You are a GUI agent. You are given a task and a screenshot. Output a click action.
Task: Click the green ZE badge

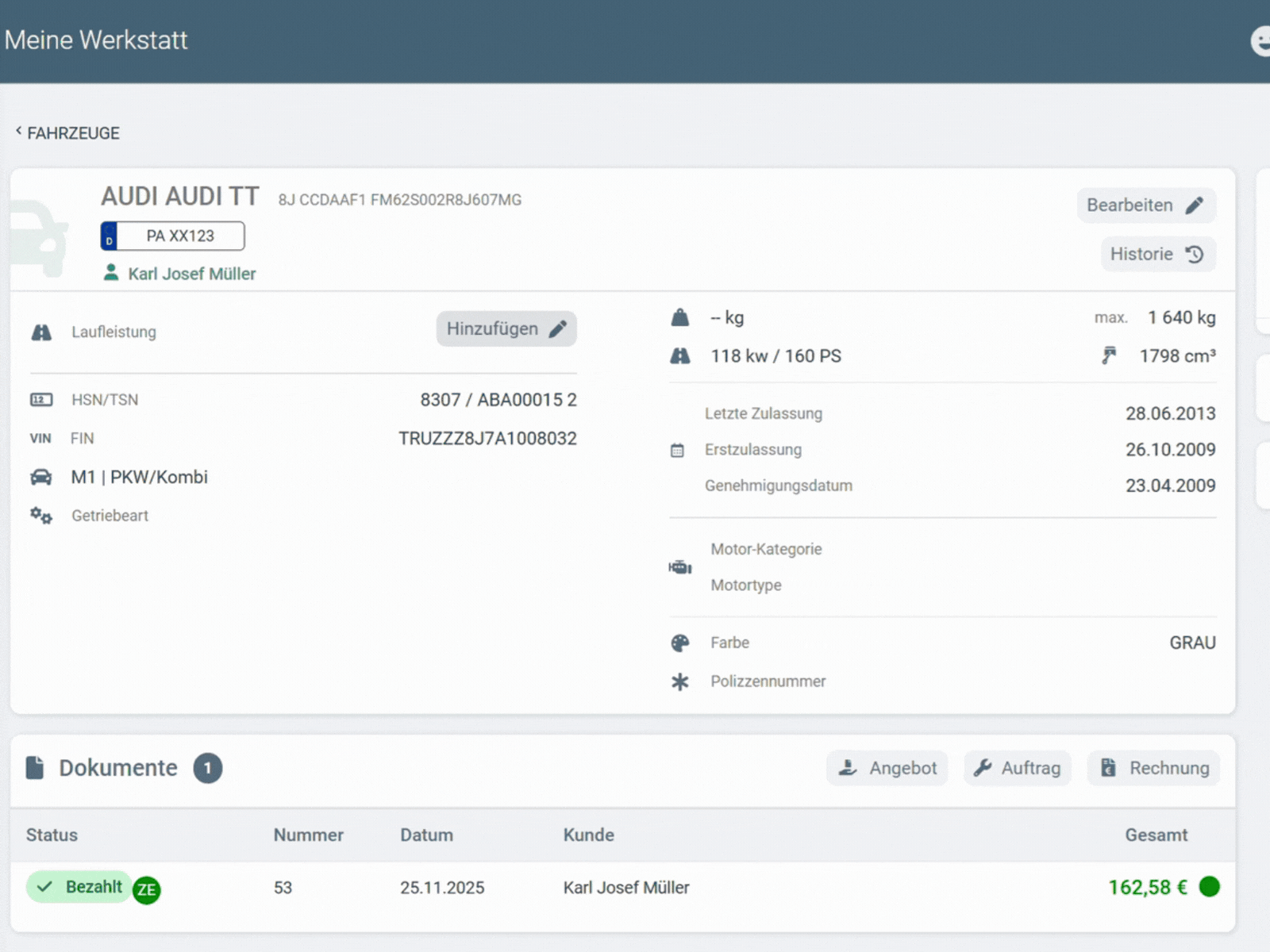click(146, 890)
